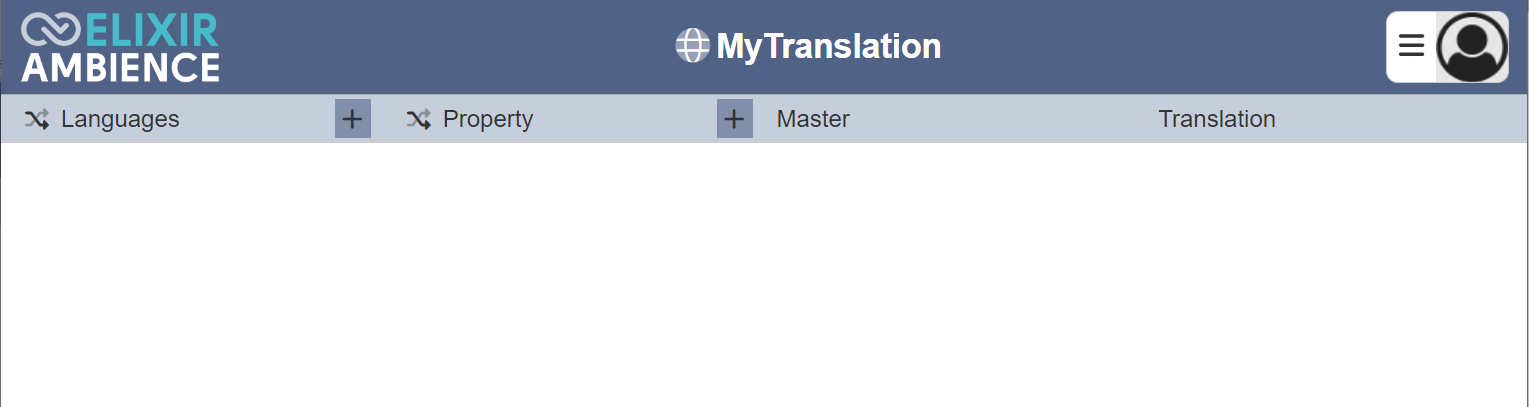This screenshot has width=1529, height=407.
Task: Click the user profile avatar
Action: pos(1472,47)
